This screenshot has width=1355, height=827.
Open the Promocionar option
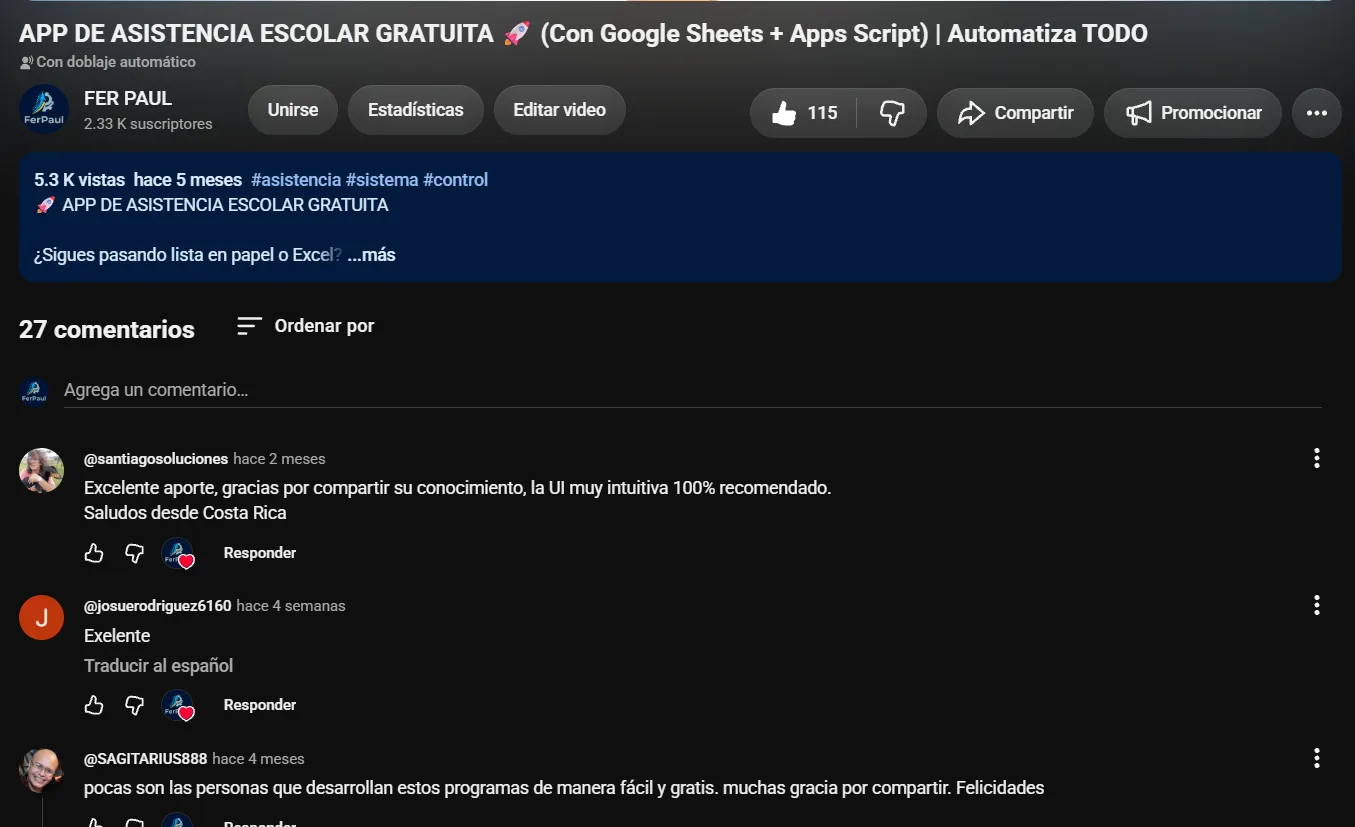[1192, 113]
